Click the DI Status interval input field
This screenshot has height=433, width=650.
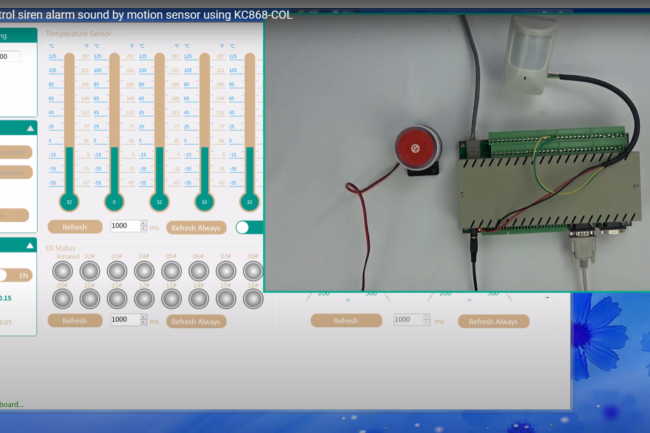pyautogui.click(x=124, y=320)
